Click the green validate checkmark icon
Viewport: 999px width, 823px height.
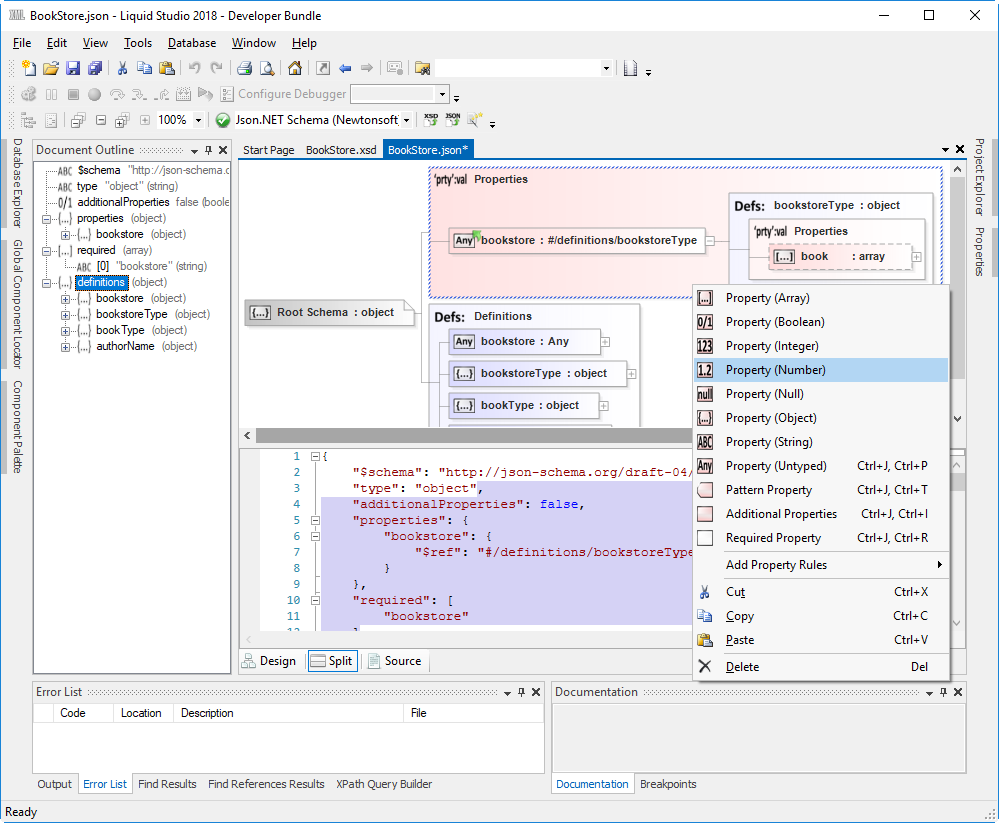pyautogui.click(x=223, y=120)
